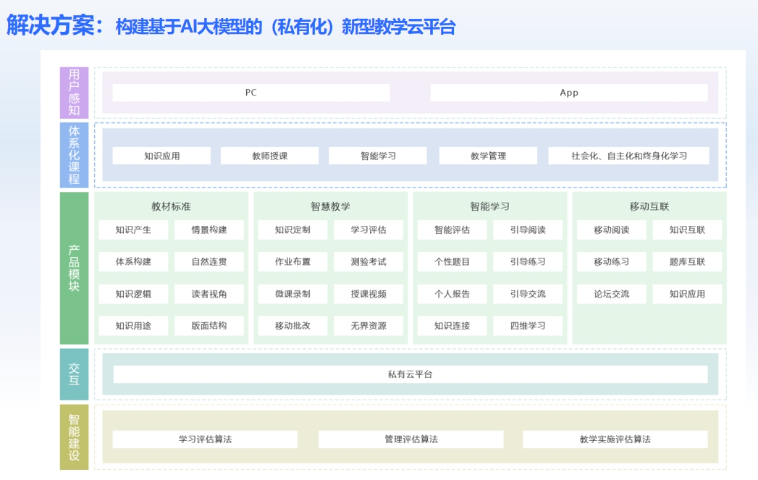The image size is (758, 480).
Task: Click the 教材标准 module heading
Action: tap(171, 206)
